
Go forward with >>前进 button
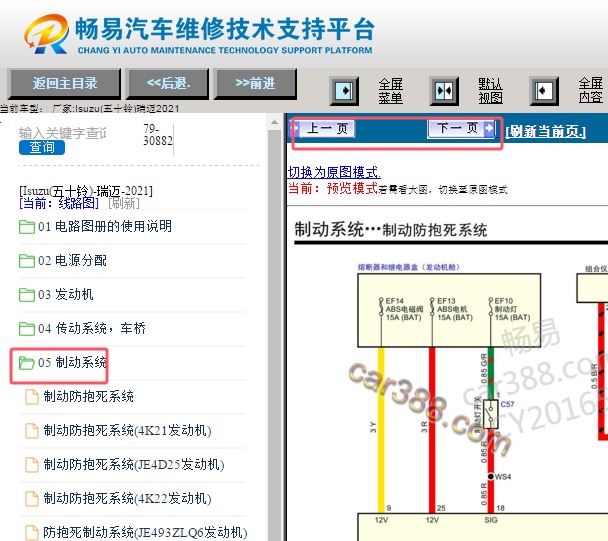[x=255, y=83]
